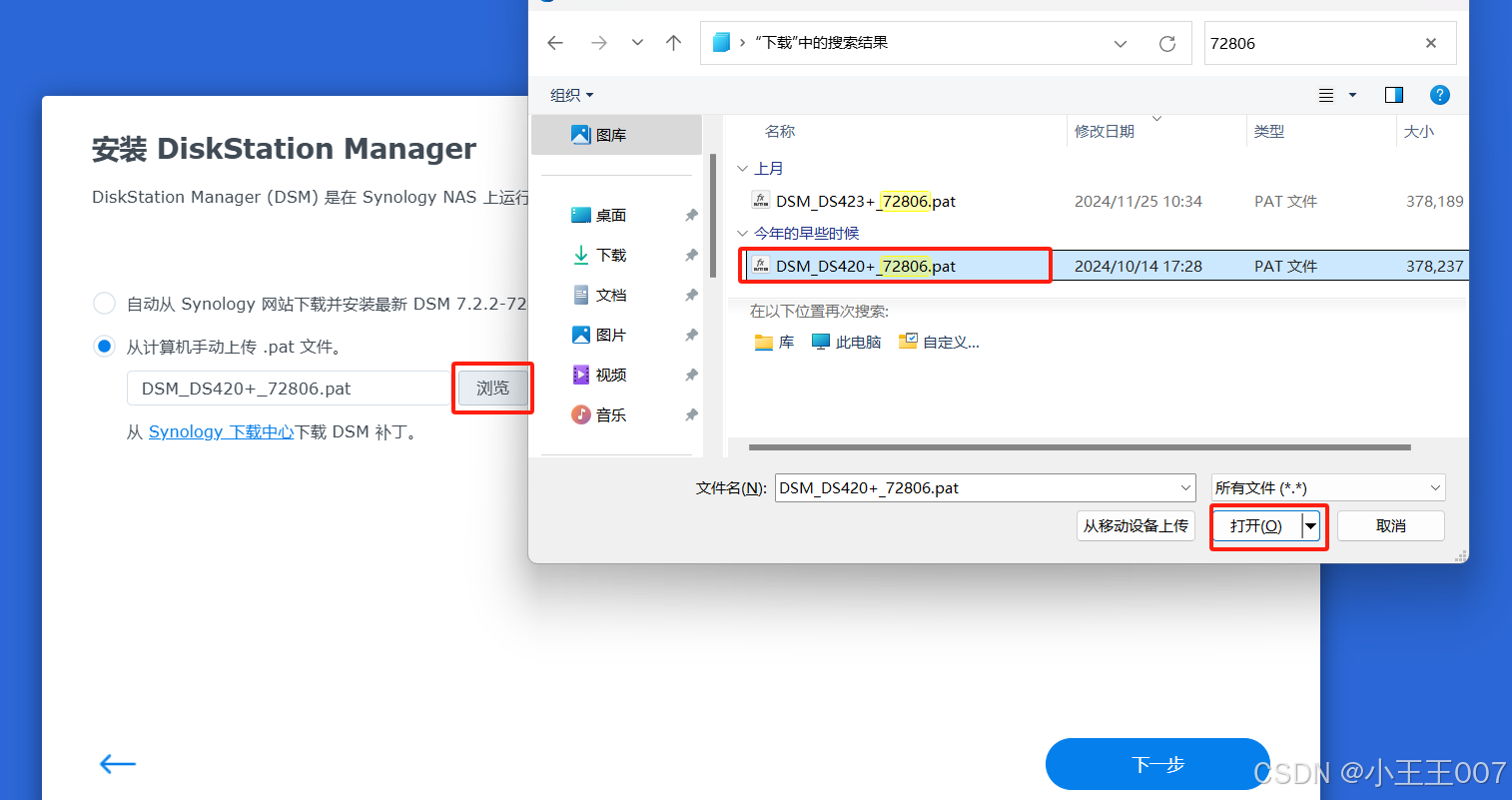Open 下载 folder in the sidebar
1512x800 pixels.
611,255
